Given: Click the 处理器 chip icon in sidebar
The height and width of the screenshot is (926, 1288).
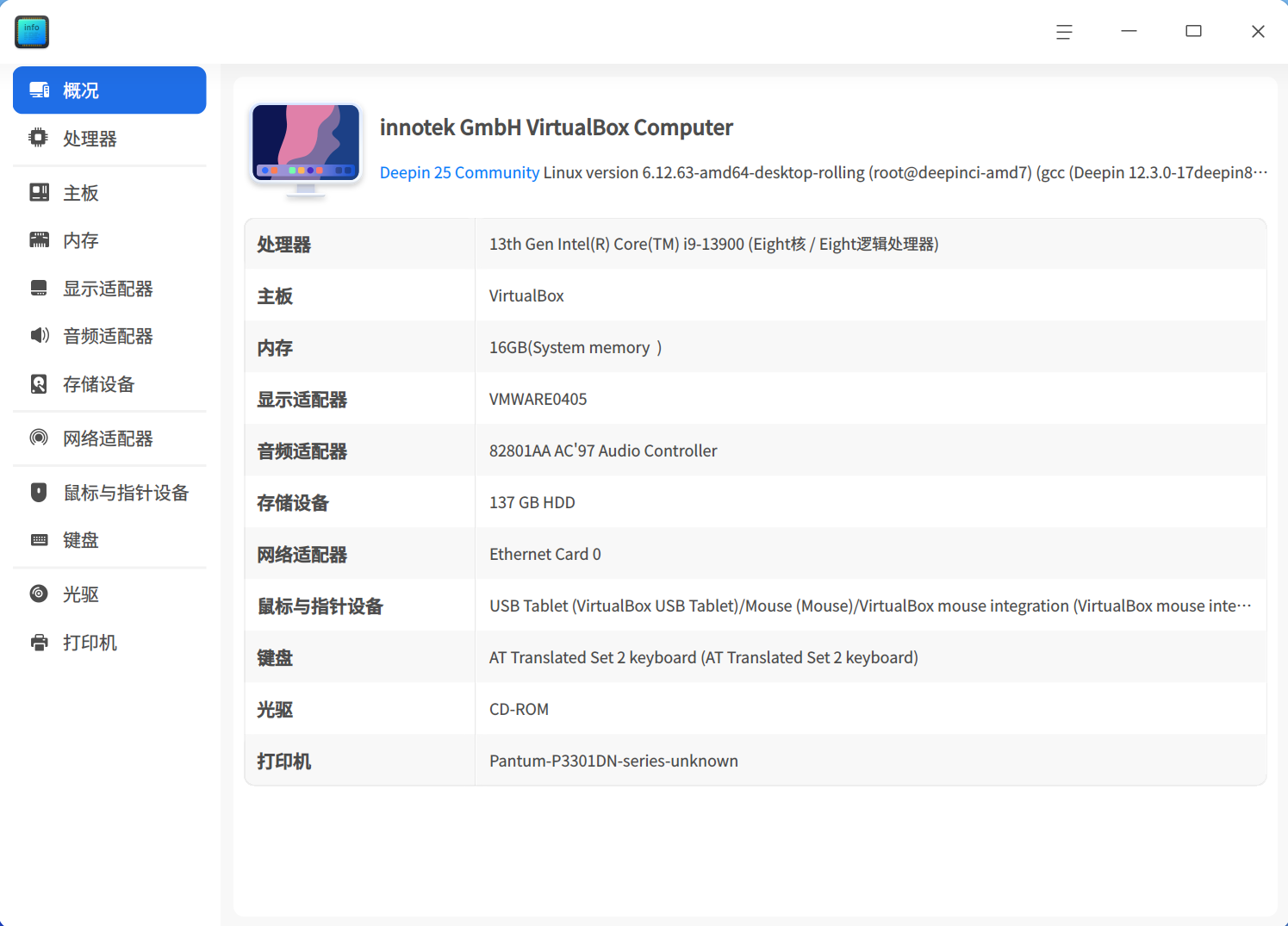Looking at the screenshot, I should pos(39,138).
